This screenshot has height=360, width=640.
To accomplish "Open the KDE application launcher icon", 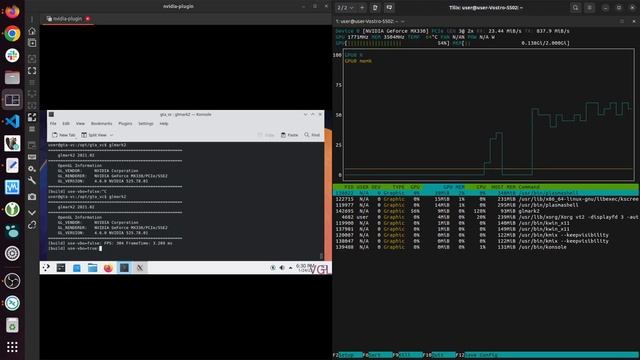I will pyautogui.click(x=46, y=268).
